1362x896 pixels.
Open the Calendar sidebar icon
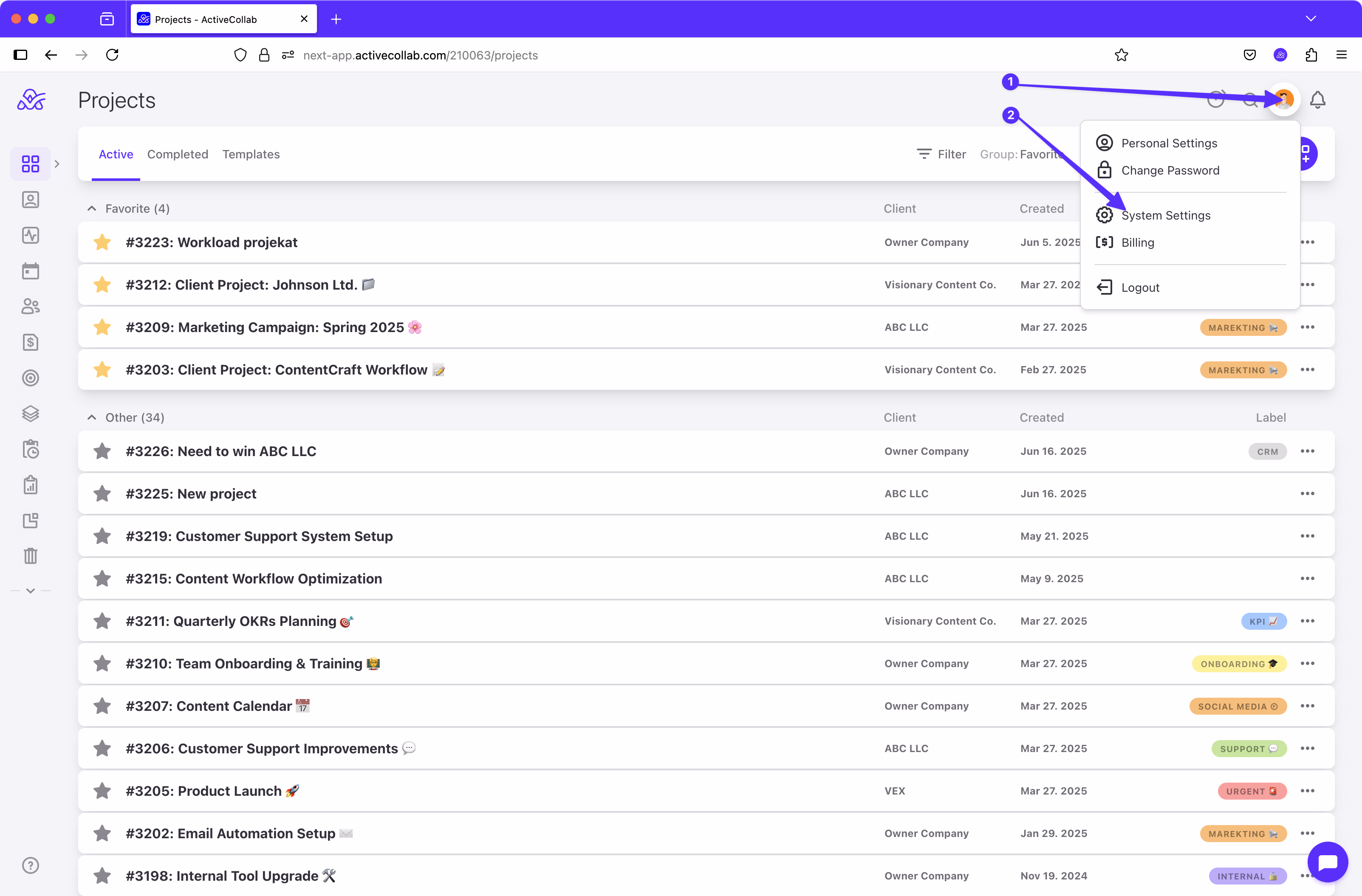point(30,270)
